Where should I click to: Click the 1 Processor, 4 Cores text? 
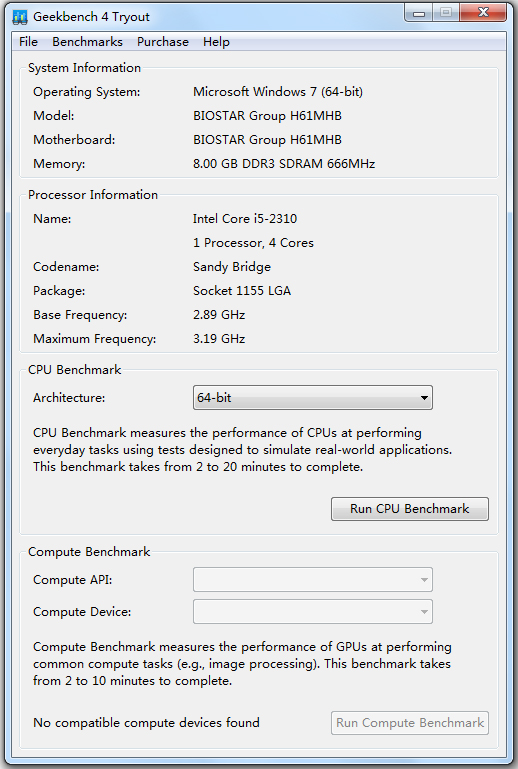click(x=253, y=243)
